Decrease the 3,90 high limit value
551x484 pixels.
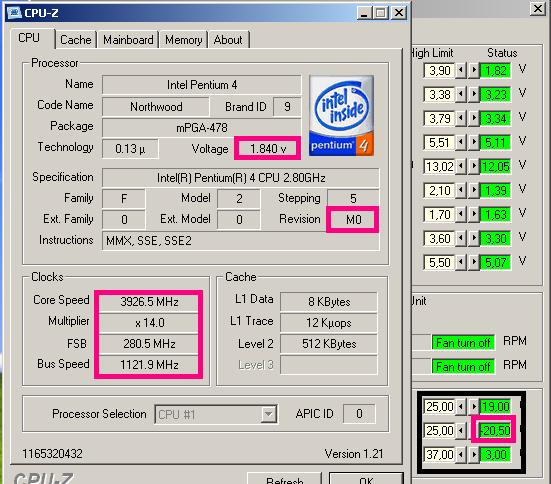461,70
